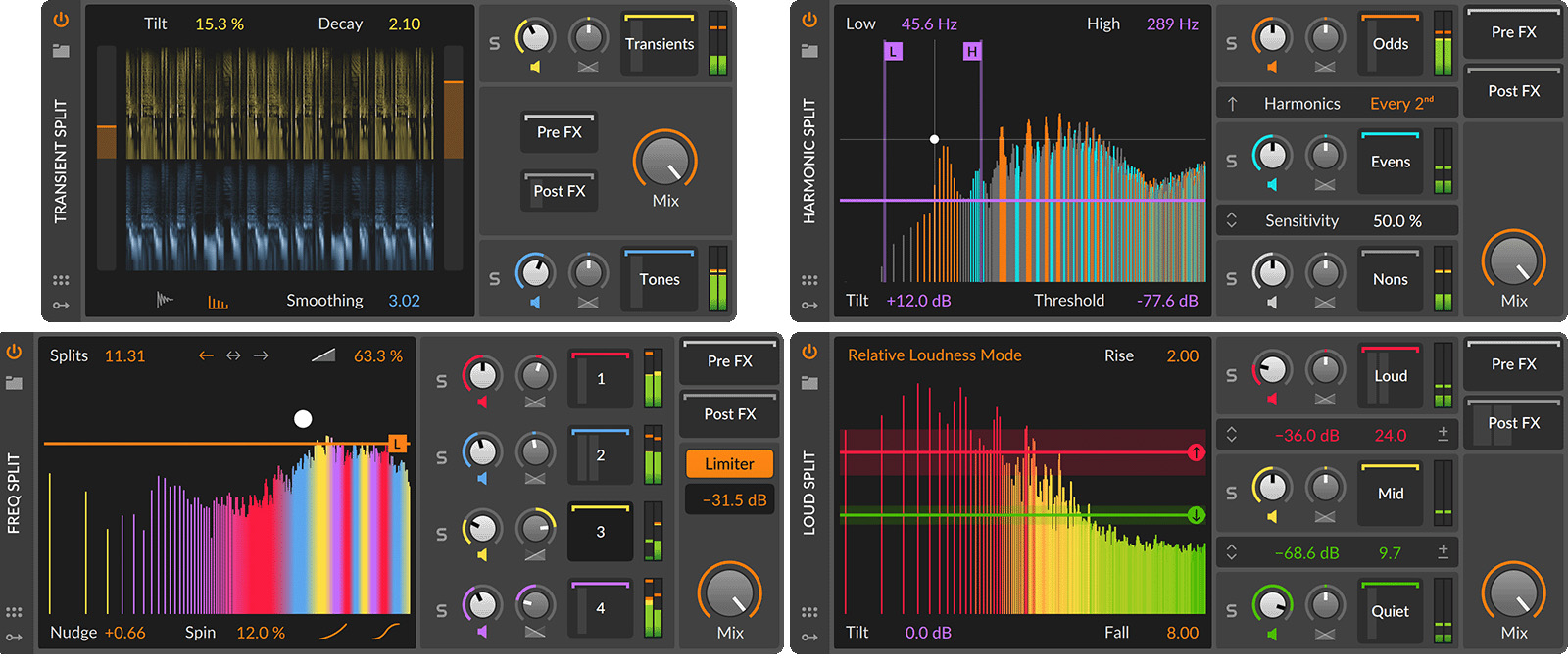The image size is (1568, 663).
Task: Expand the Sensitivity up-down chevrons
Action: coord(1232,220)
